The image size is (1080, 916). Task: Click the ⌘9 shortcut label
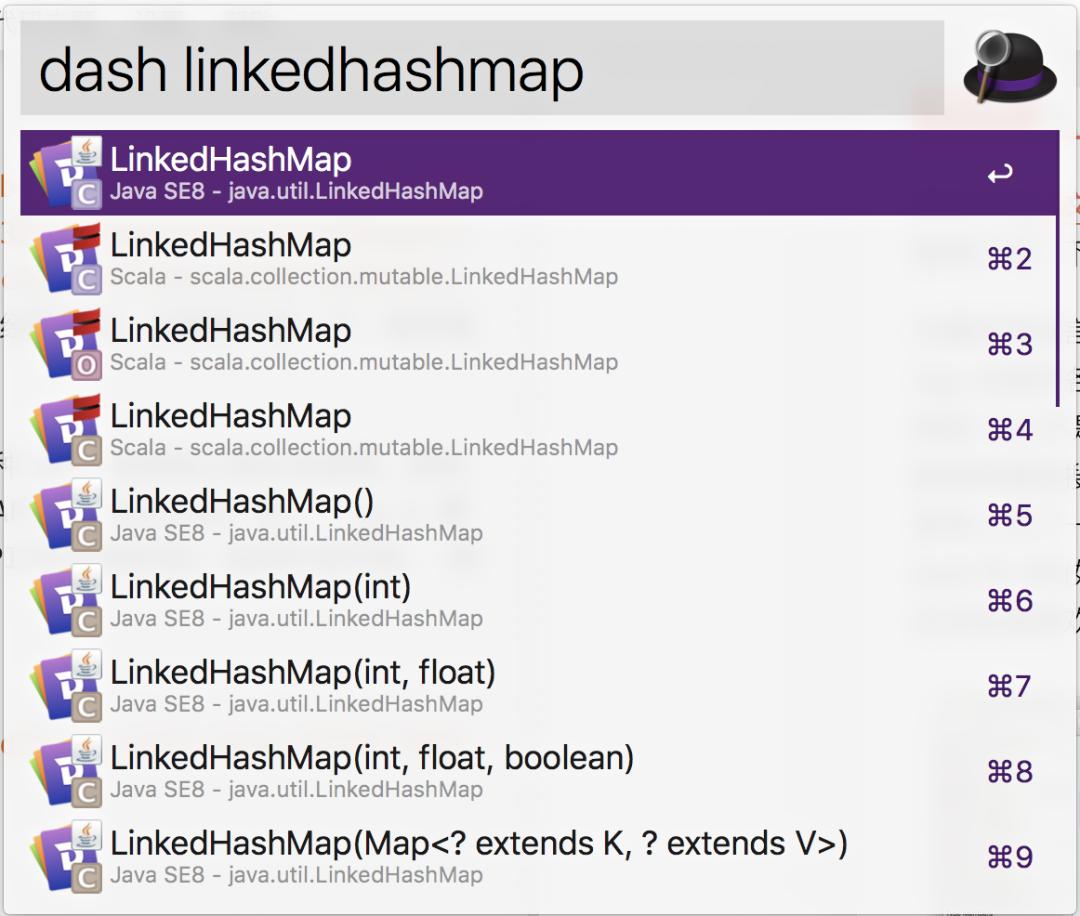(1009, 858)
